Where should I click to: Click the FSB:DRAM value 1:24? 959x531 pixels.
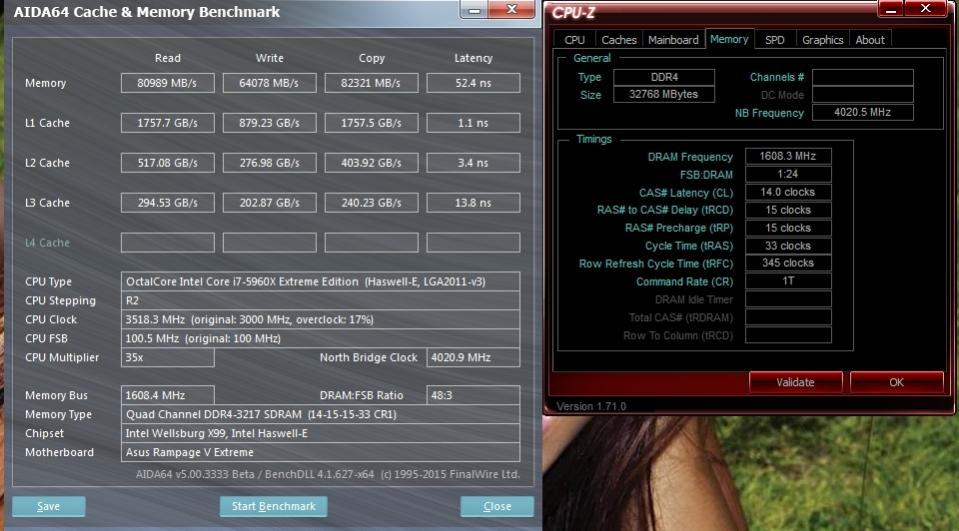click(788, 174)
